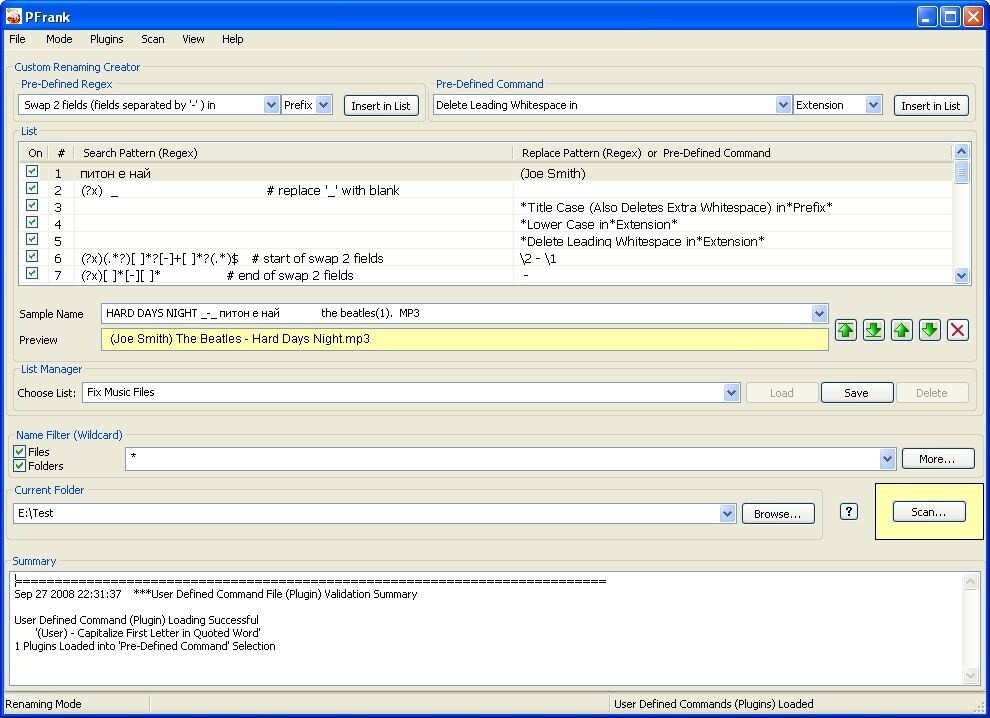This screenshot has height=718, width=990.
Task: Select row 1 replace pattern (Joe Smith)
Action: (552, 173)
